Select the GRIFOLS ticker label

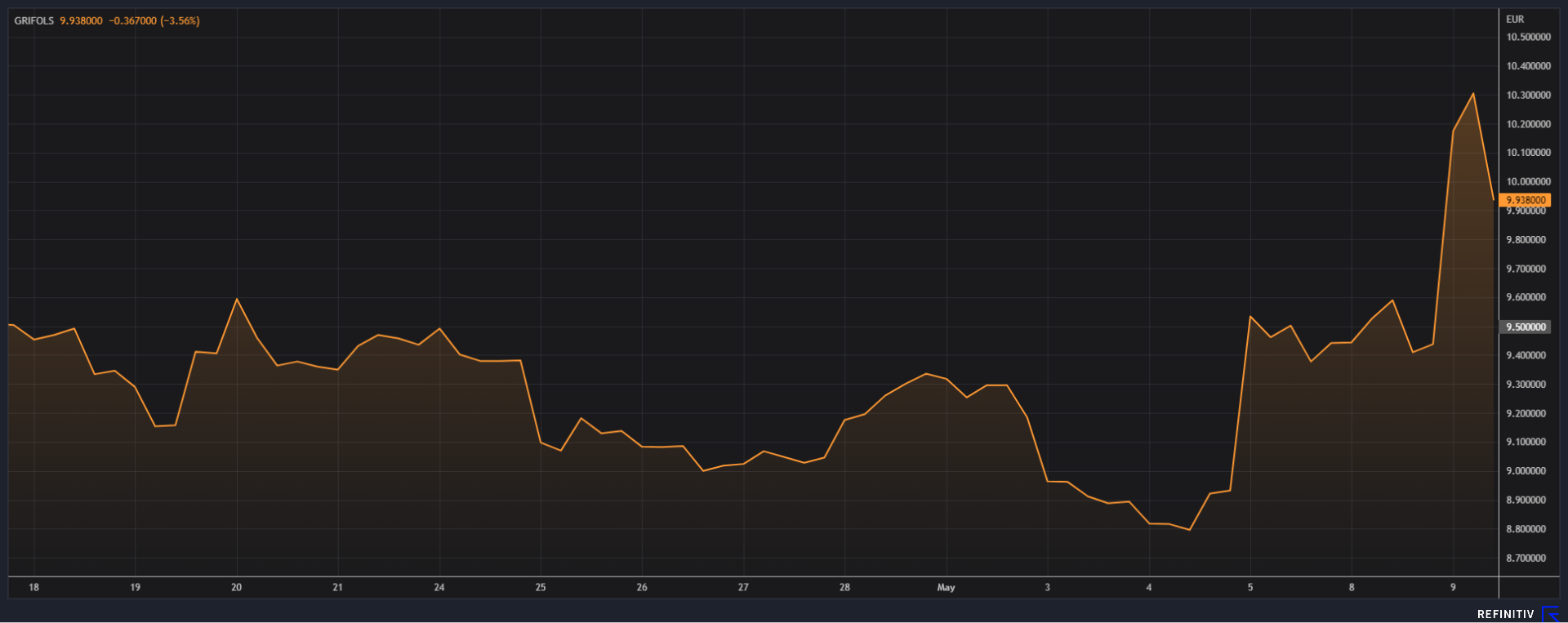click(33, 20)
